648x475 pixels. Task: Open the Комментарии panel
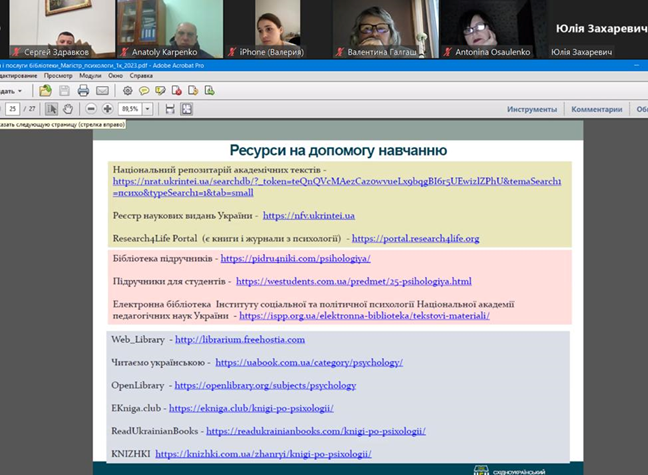click(597, 109)
